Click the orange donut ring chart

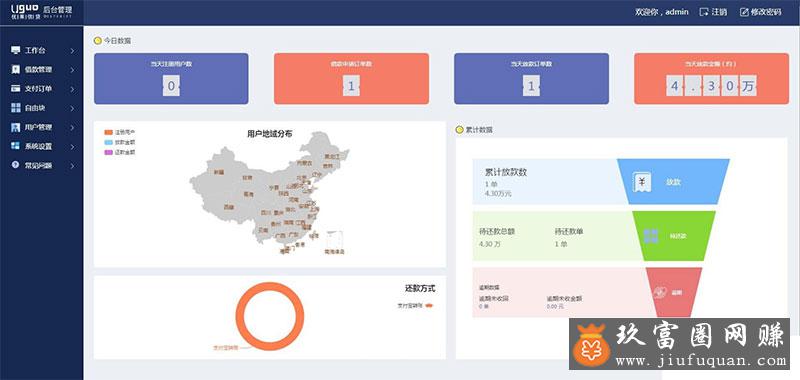270,316
